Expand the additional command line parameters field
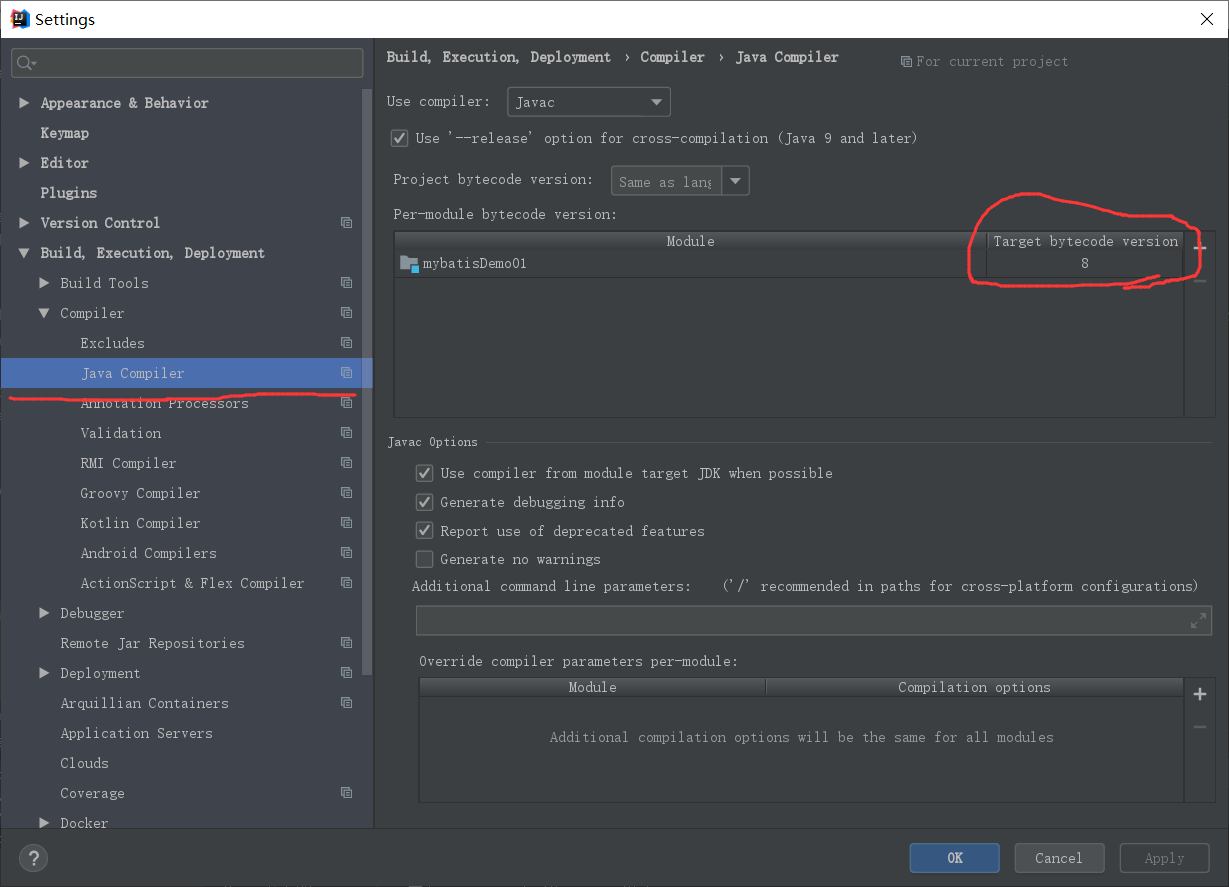The height and width of the screenshot is (887, 1229). coord(1198,621)
